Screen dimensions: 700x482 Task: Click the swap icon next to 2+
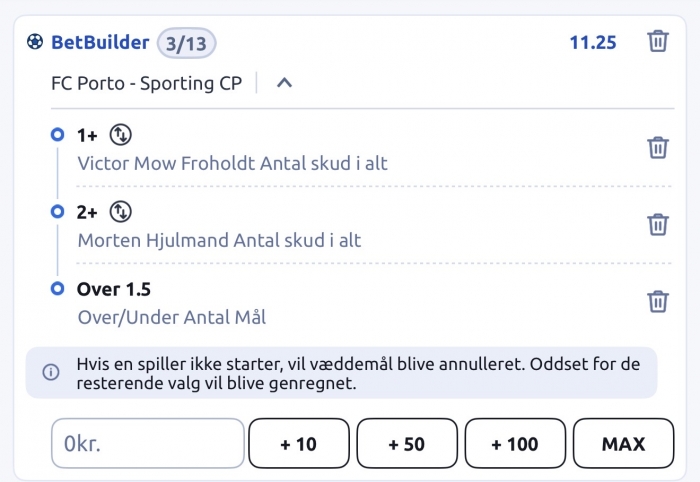click(120, 212)
